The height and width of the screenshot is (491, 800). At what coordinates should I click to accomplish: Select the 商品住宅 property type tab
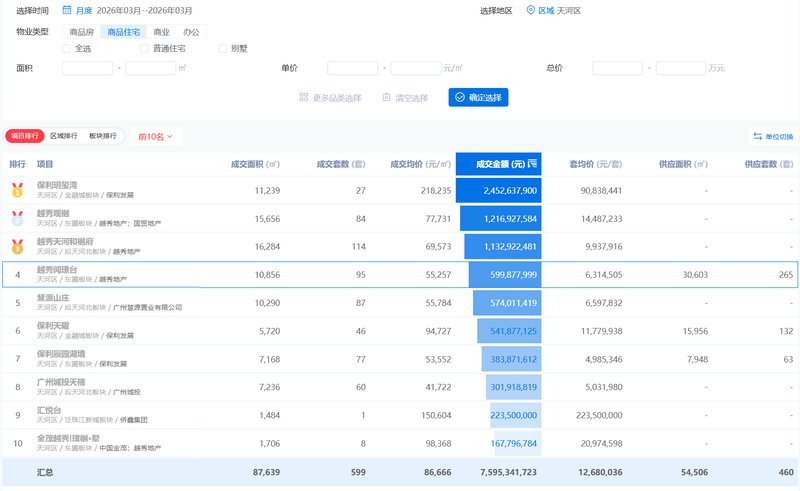pos(123,32)
